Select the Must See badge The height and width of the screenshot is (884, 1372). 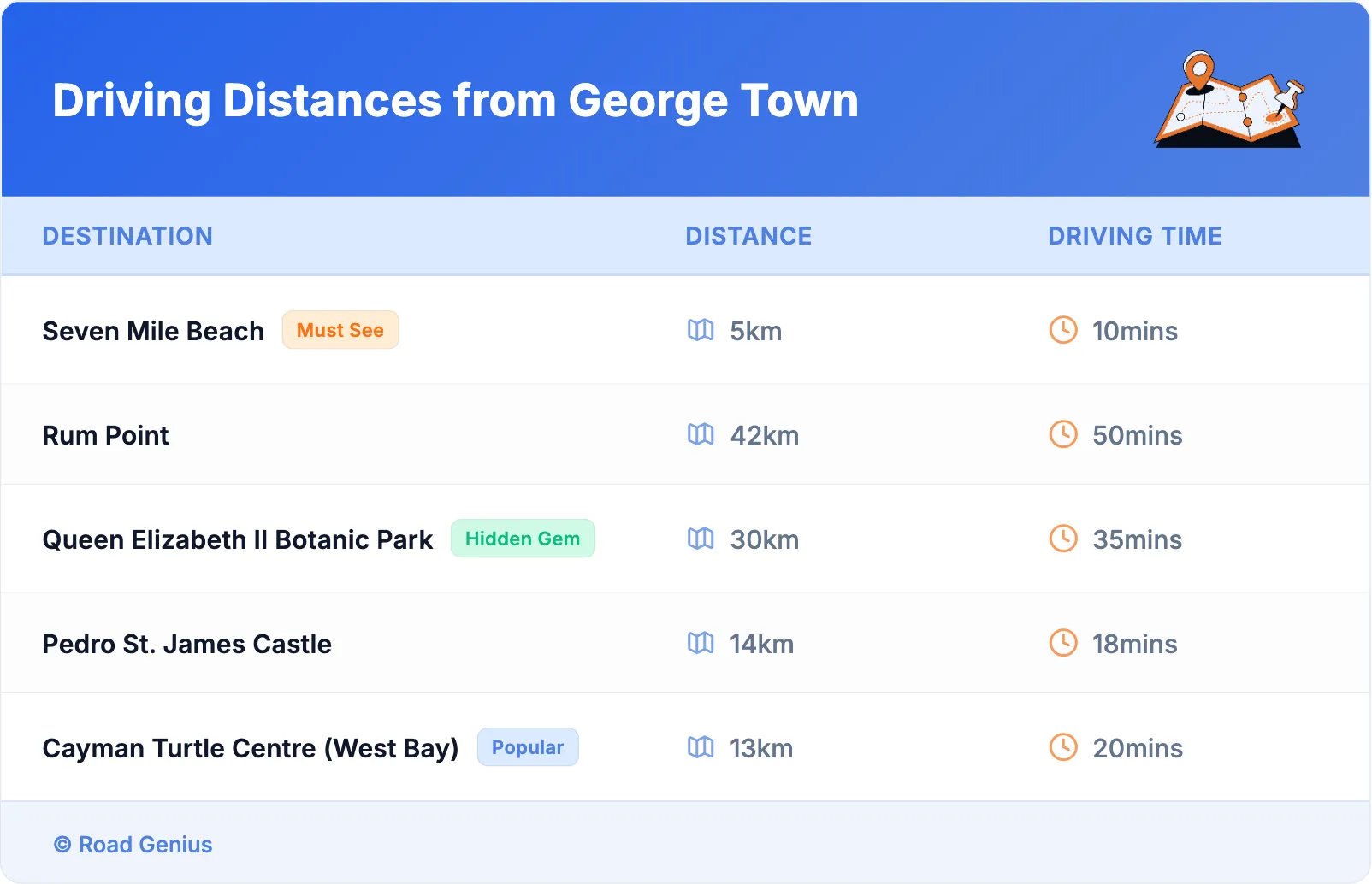click(340, 330)
